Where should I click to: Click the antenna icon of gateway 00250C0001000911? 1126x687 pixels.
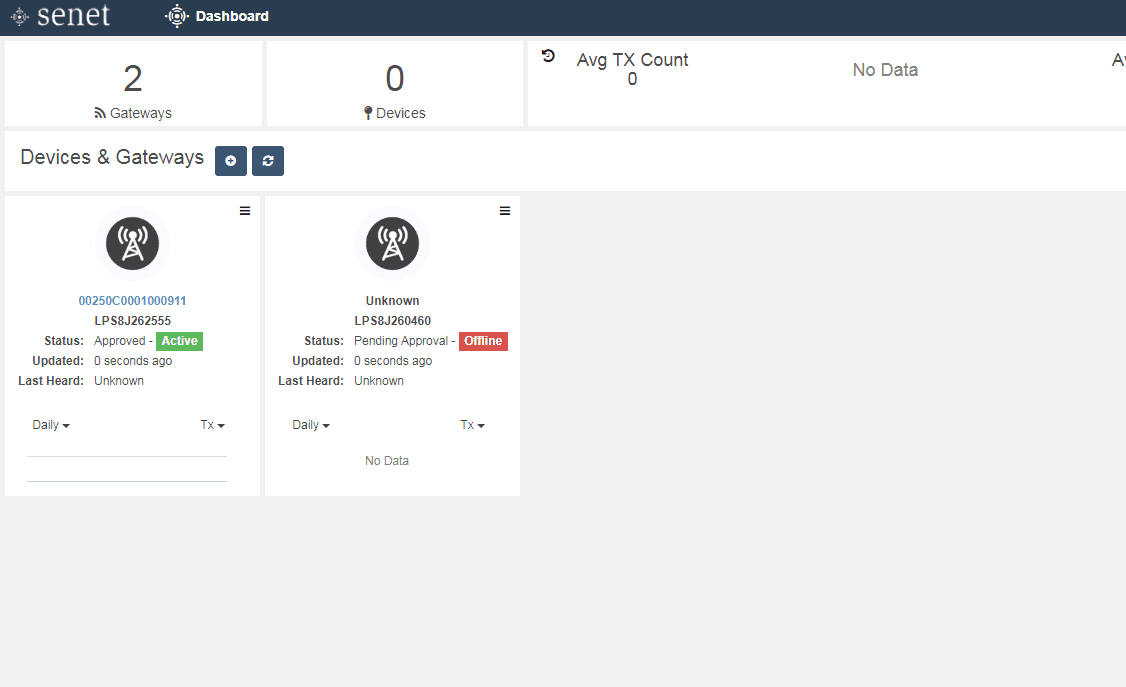(133, 243)
